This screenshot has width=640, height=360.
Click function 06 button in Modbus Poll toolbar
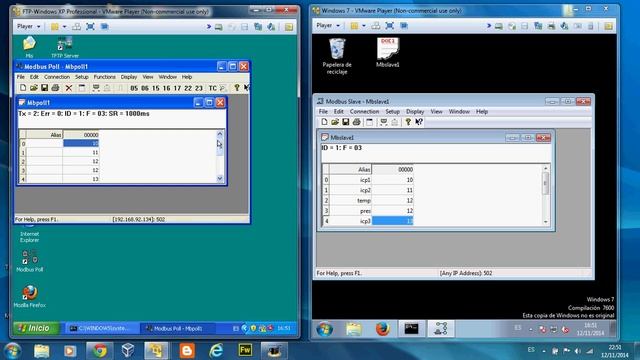pos(145,88)
